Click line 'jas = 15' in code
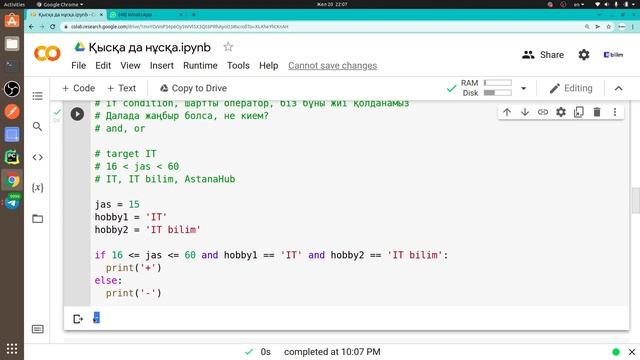 pos(117,204)
